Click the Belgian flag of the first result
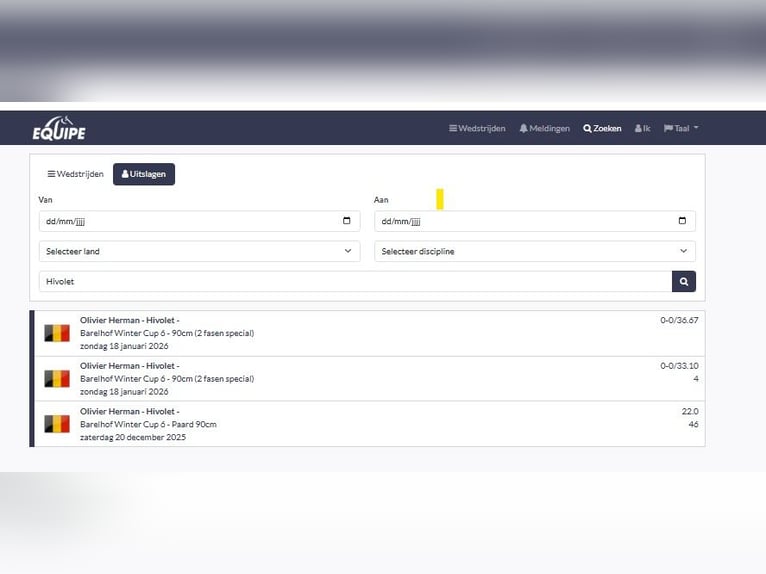 pyautogui.click(x=57, y=333)
